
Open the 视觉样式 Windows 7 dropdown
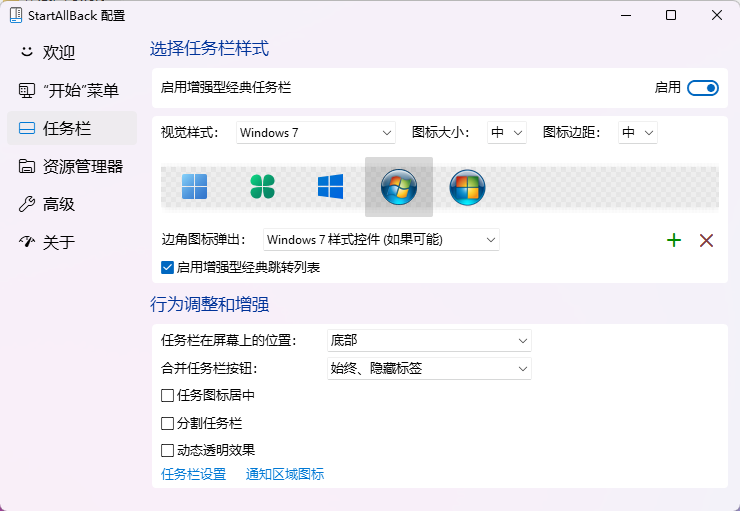click(316, 133)
